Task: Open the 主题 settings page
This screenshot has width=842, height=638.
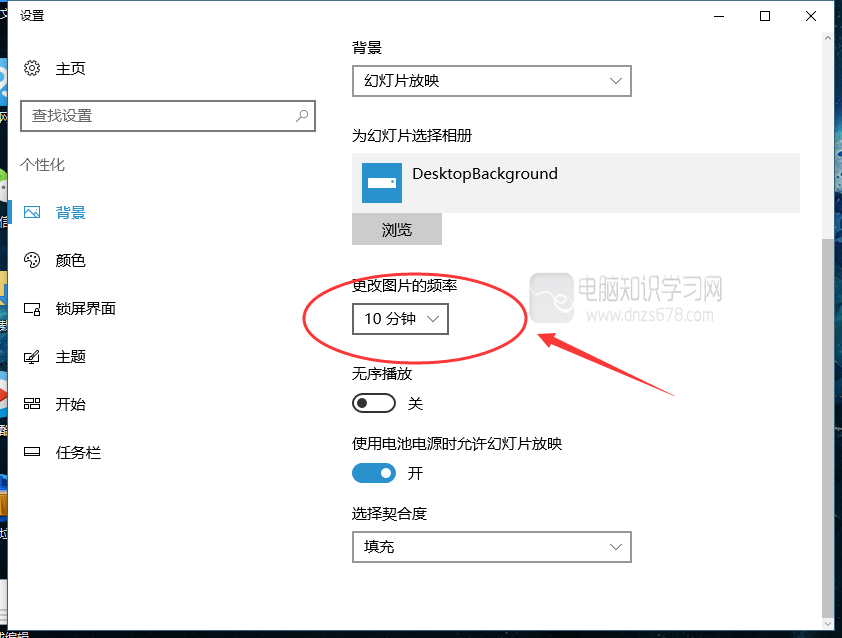Action: point(70,357)
